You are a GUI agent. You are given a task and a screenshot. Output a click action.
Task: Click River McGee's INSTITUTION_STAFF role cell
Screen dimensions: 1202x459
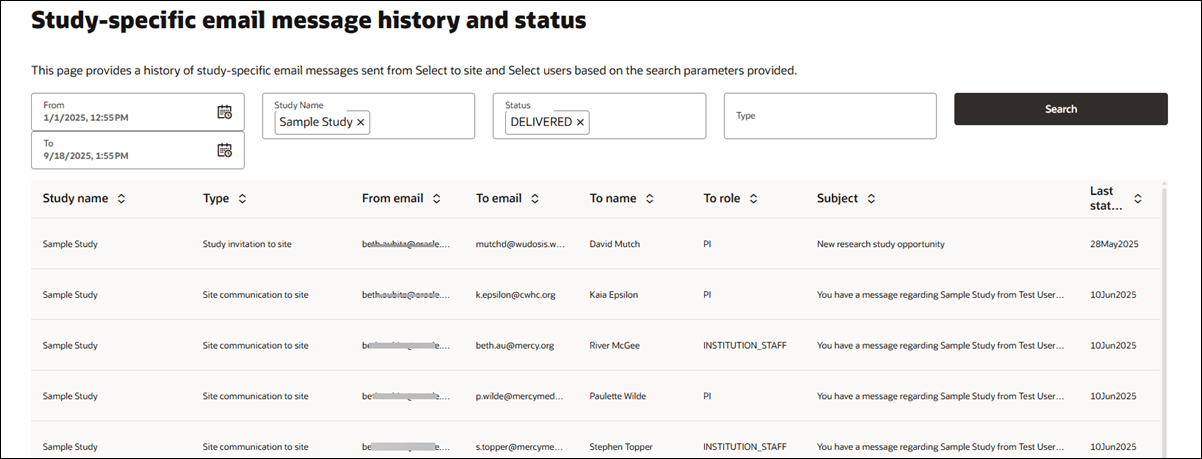745,345
